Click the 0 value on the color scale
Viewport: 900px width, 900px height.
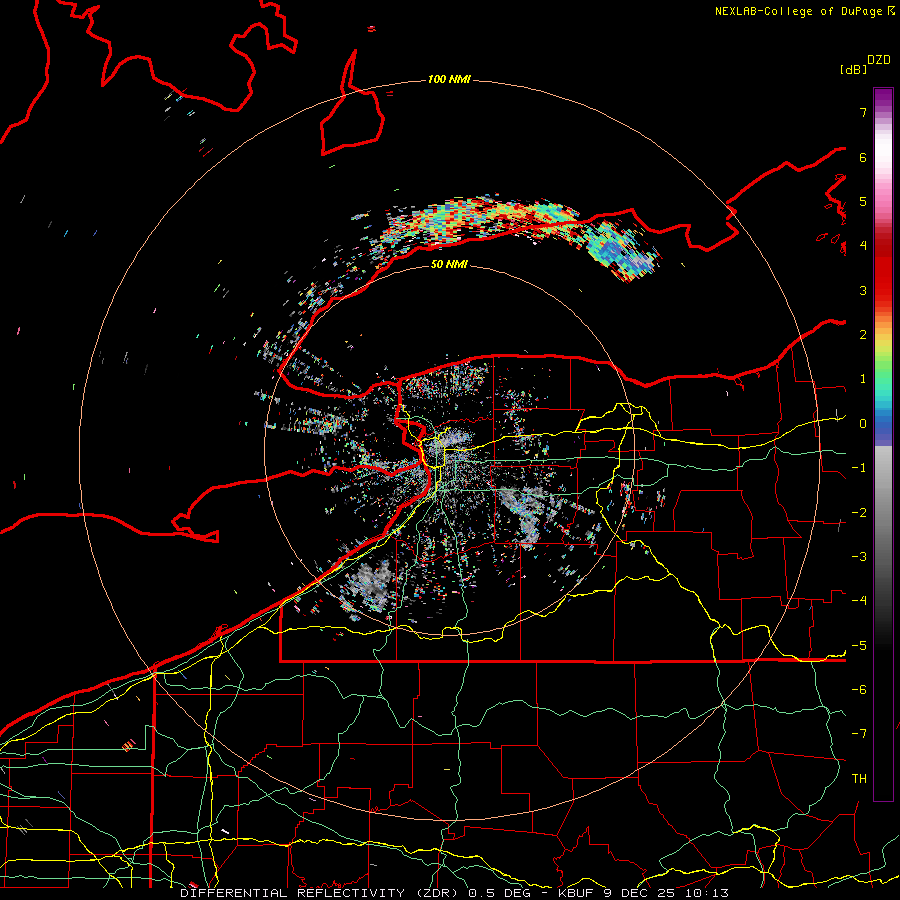[x=863, y=424]
